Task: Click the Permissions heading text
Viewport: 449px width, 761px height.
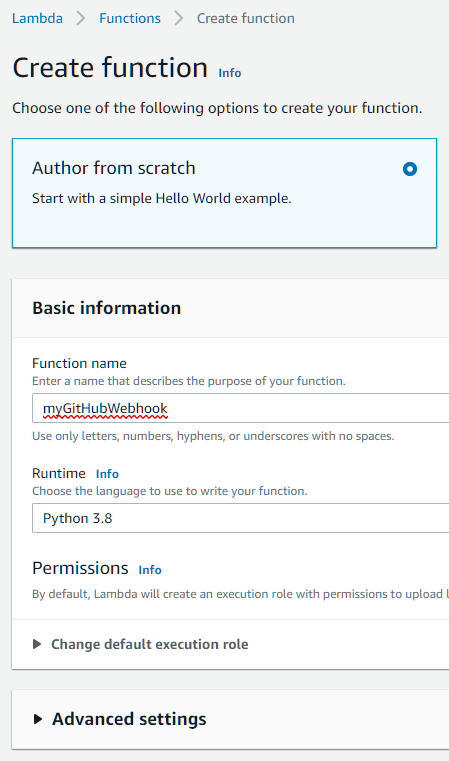Action: 80,568
